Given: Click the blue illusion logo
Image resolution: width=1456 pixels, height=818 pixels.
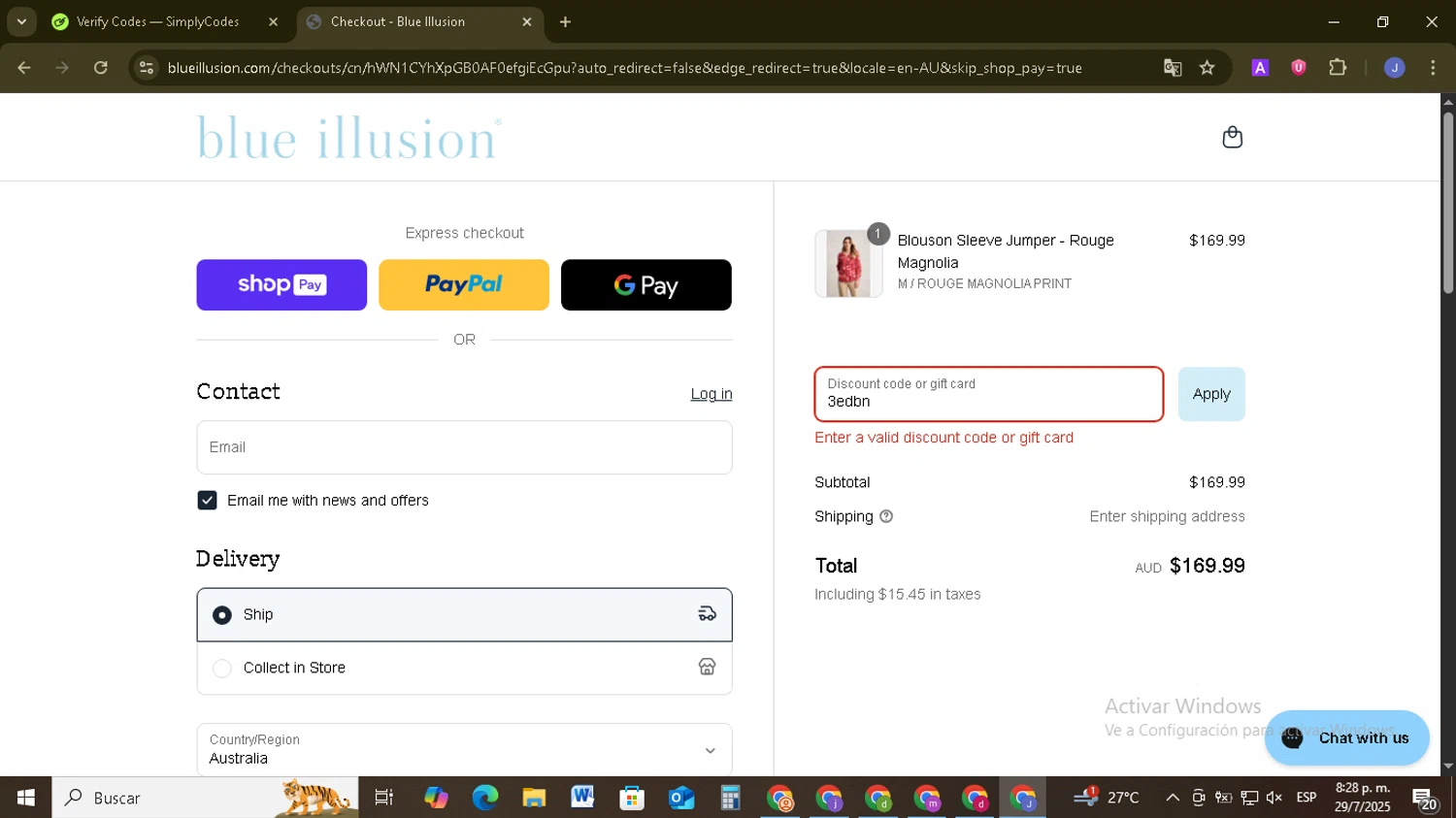Looking at the screenshot, I should pyautogui.click(x=349, y=138).
